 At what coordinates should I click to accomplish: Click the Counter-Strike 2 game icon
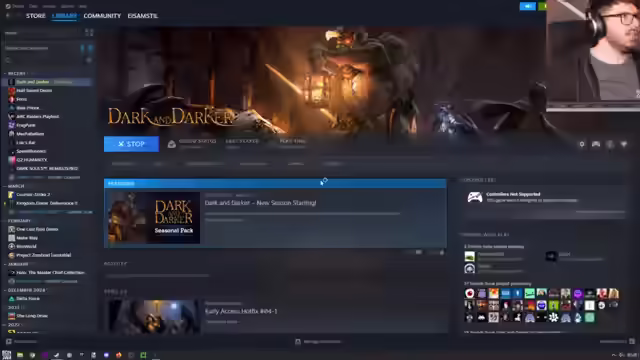click(x=11, y=195)
